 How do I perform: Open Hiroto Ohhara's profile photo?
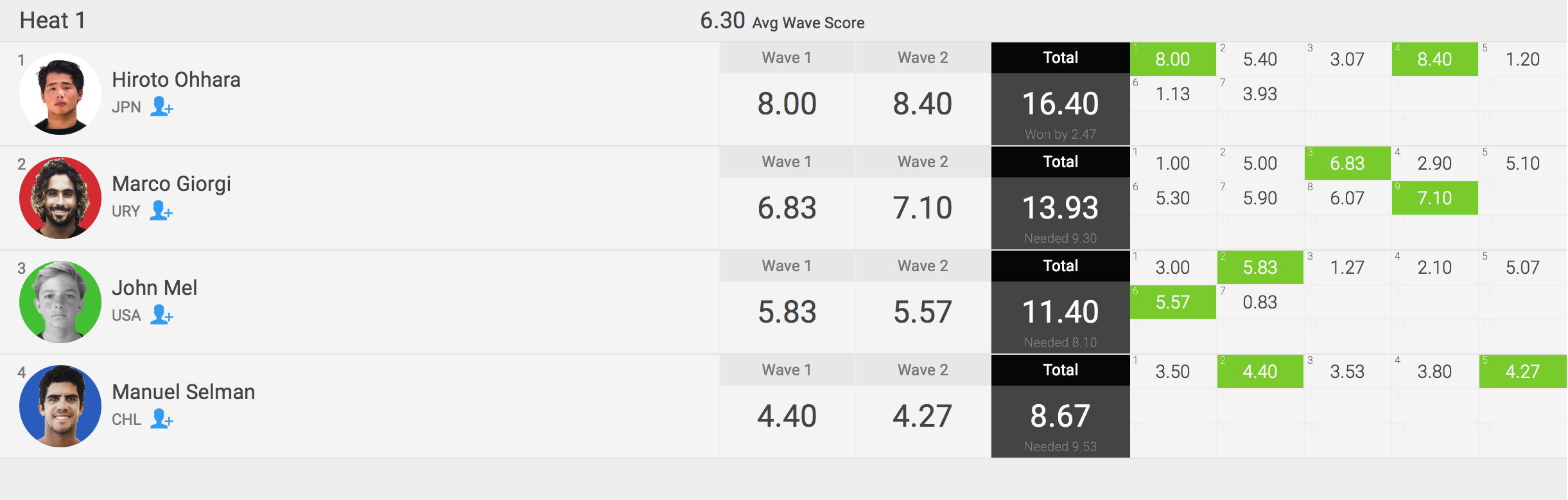point(60,94)
